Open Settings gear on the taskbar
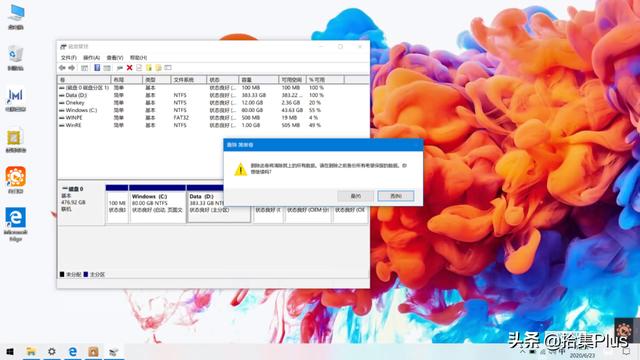This screenshot has height=360, width=640. click(52, 351)
